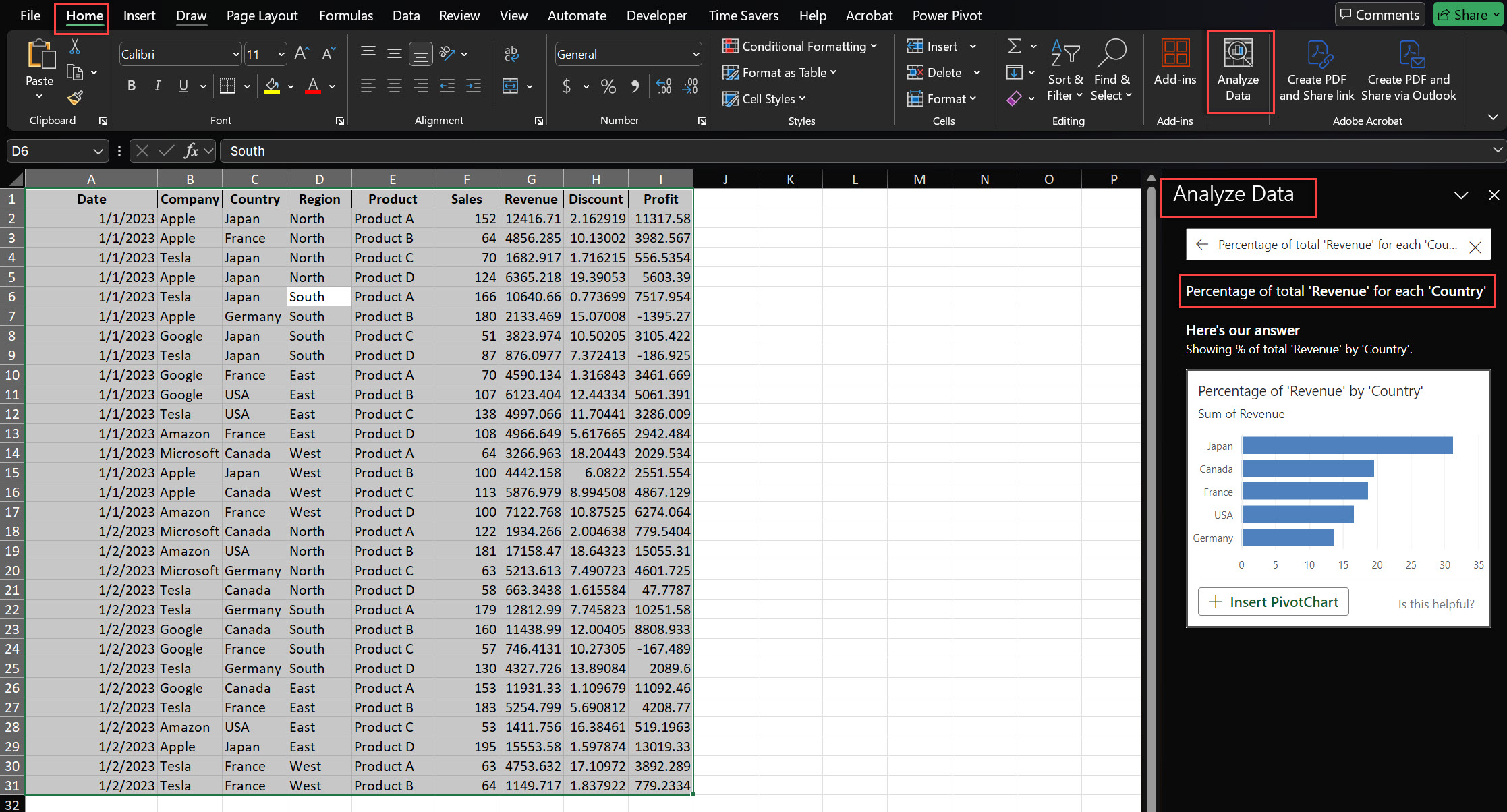Toggle Underline formatting

click(x=183, y=86)
